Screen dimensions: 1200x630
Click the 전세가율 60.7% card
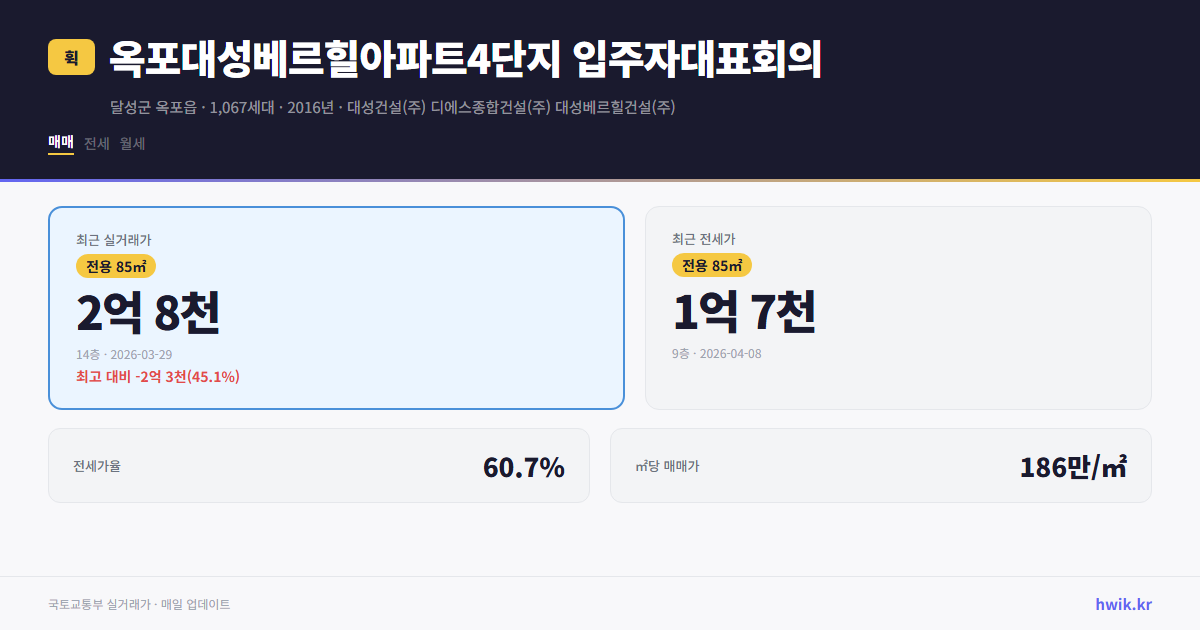[319, 465]
